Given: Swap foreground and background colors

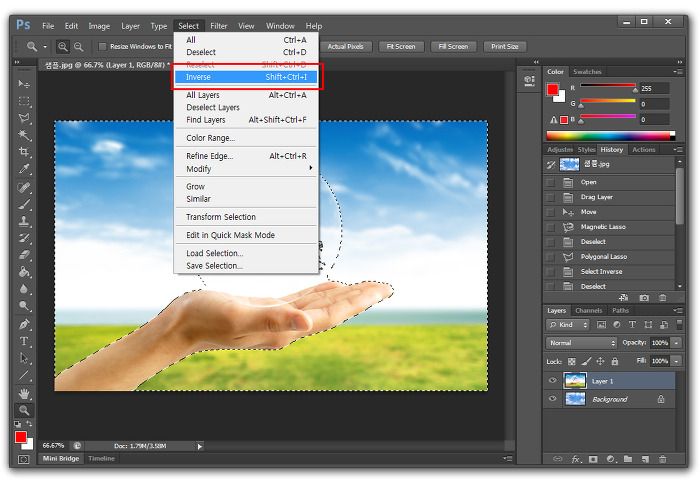Looking at the screenshot, I should [29, 423].
